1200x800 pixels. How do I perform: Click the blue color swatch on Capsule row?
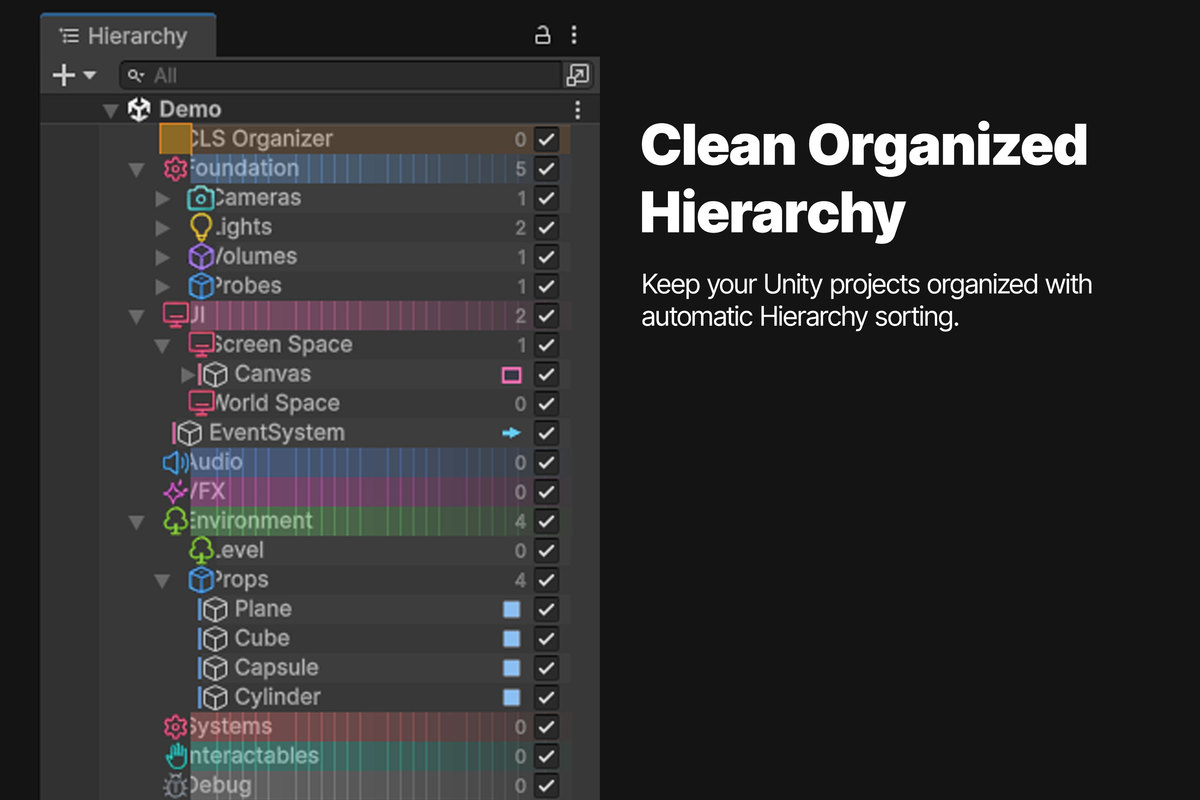511,668
